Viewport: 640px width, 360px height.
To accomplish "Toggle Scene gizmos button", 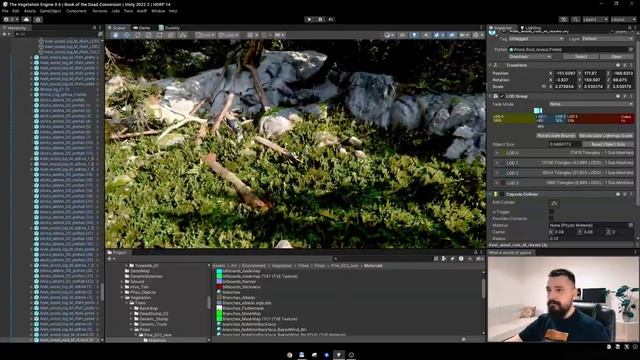I will point(477,36).
